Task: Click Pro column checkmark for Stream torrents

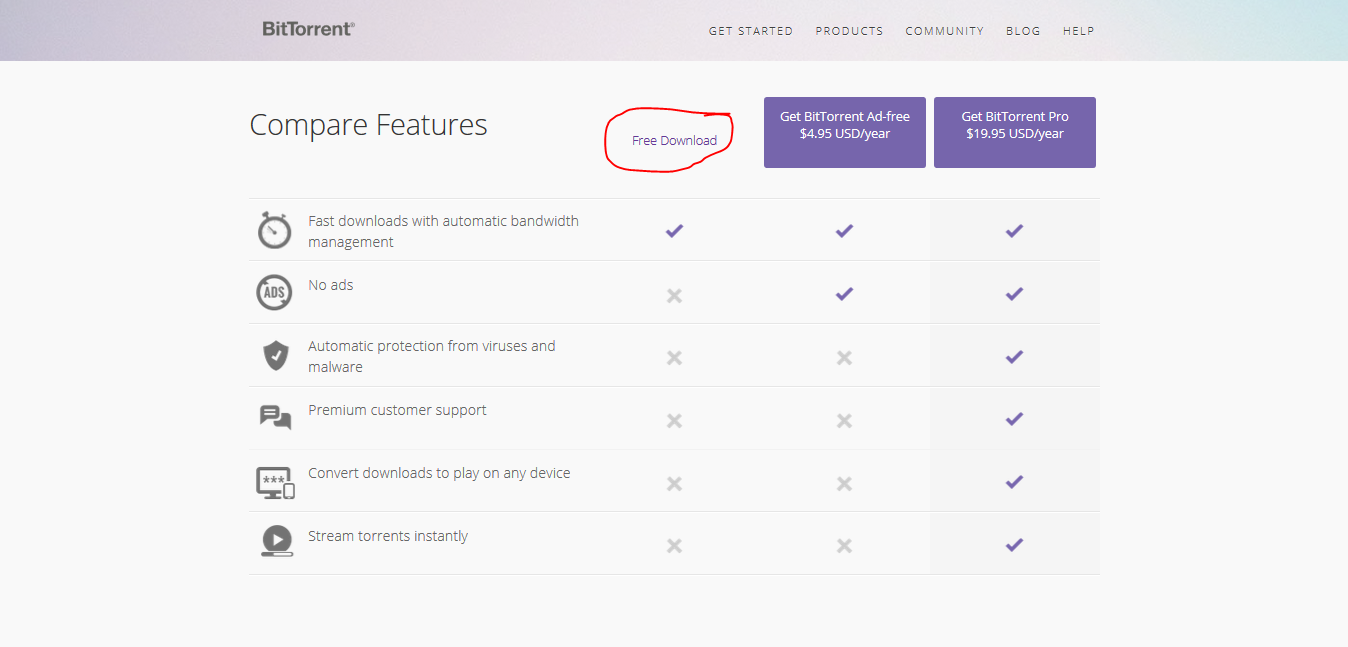Action: pos(1014,545)
